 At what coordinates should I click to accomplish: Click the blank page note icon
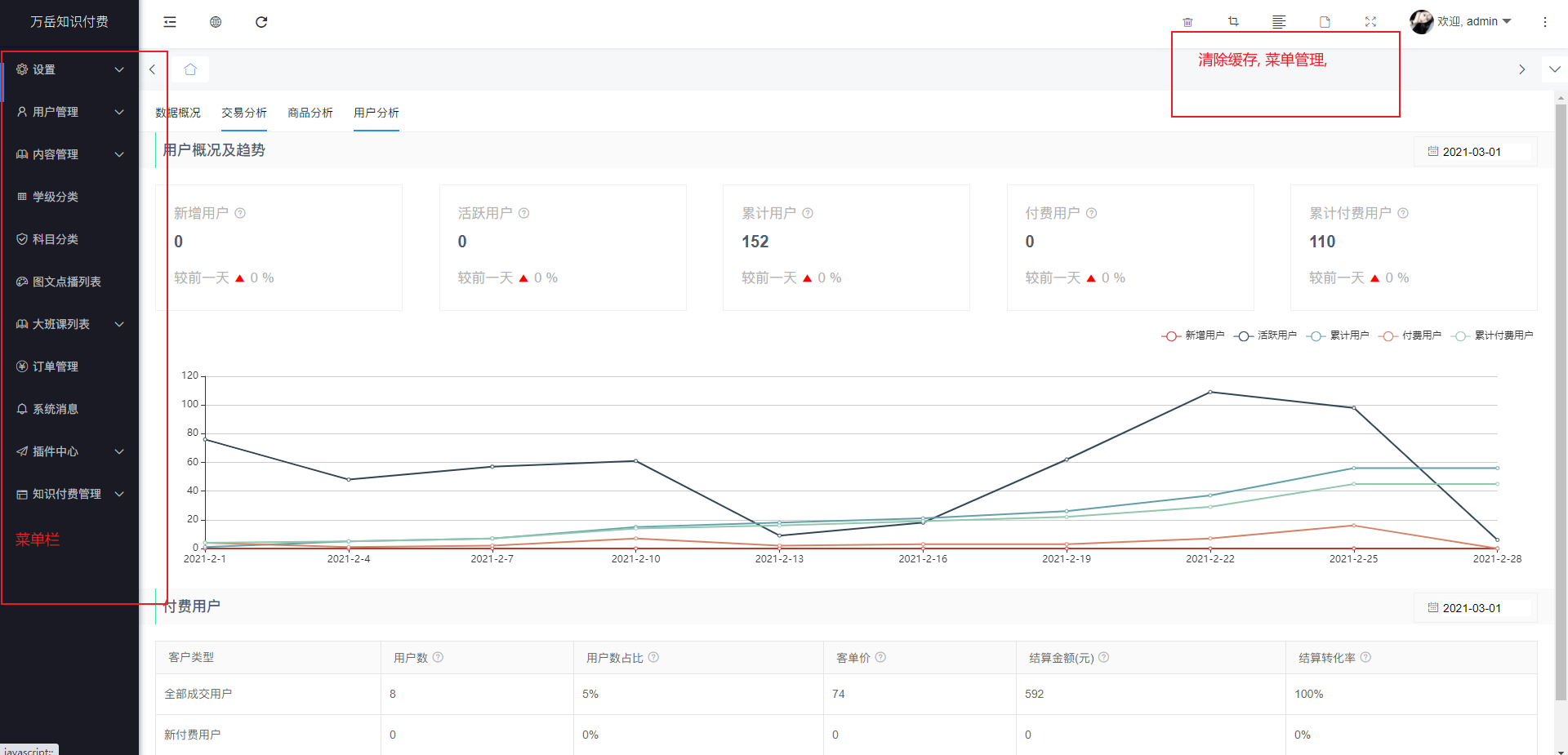1325,22
